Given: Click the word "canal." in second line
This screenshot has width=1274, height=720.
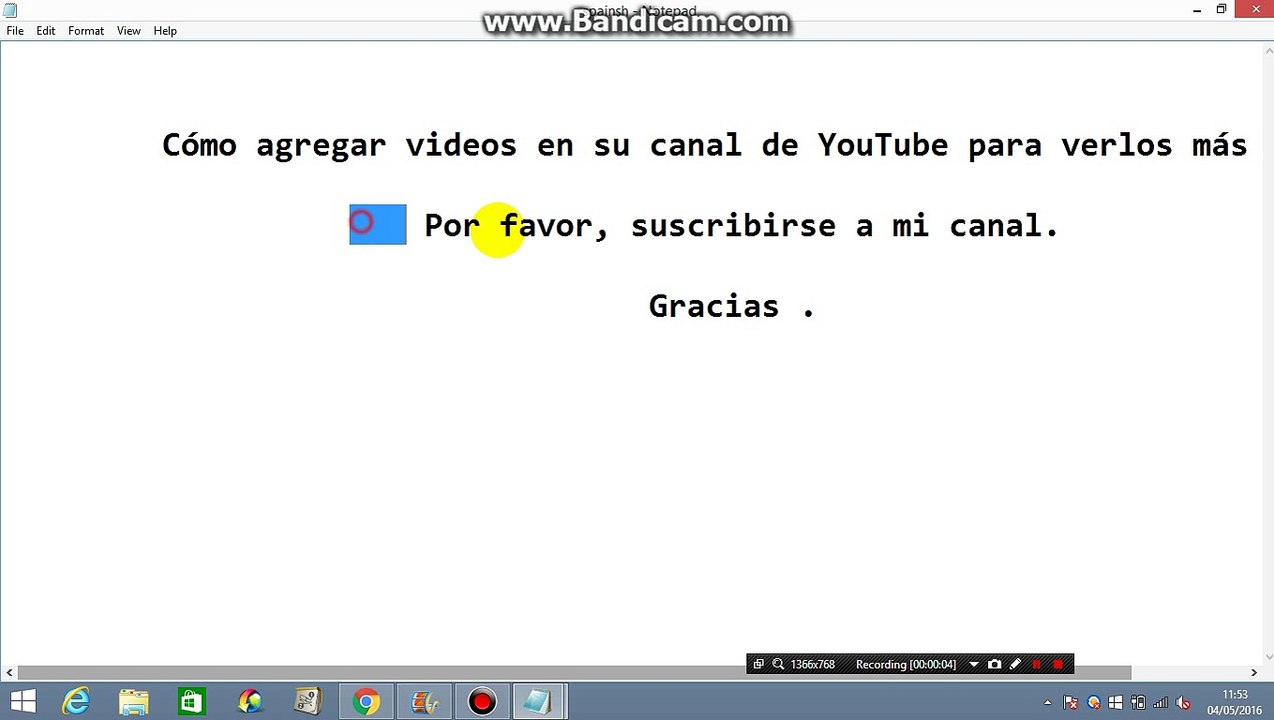Looking at the screenshot, I should point(1004,226).
